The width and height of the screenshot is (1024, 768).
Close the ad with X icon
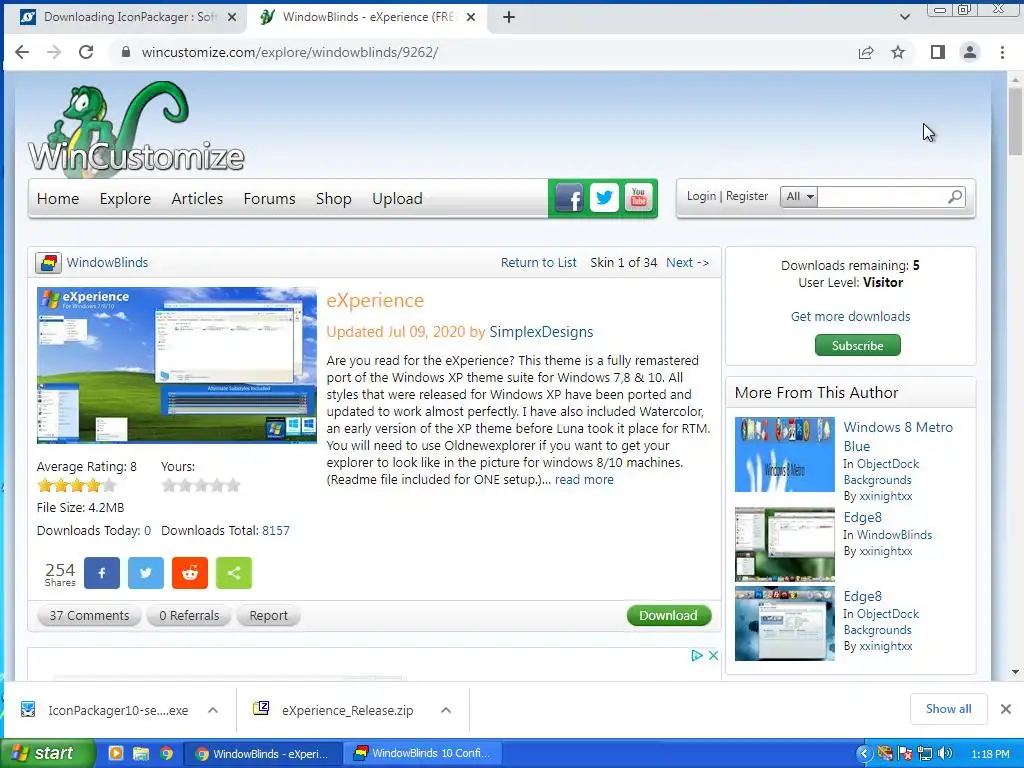point(713,655)
